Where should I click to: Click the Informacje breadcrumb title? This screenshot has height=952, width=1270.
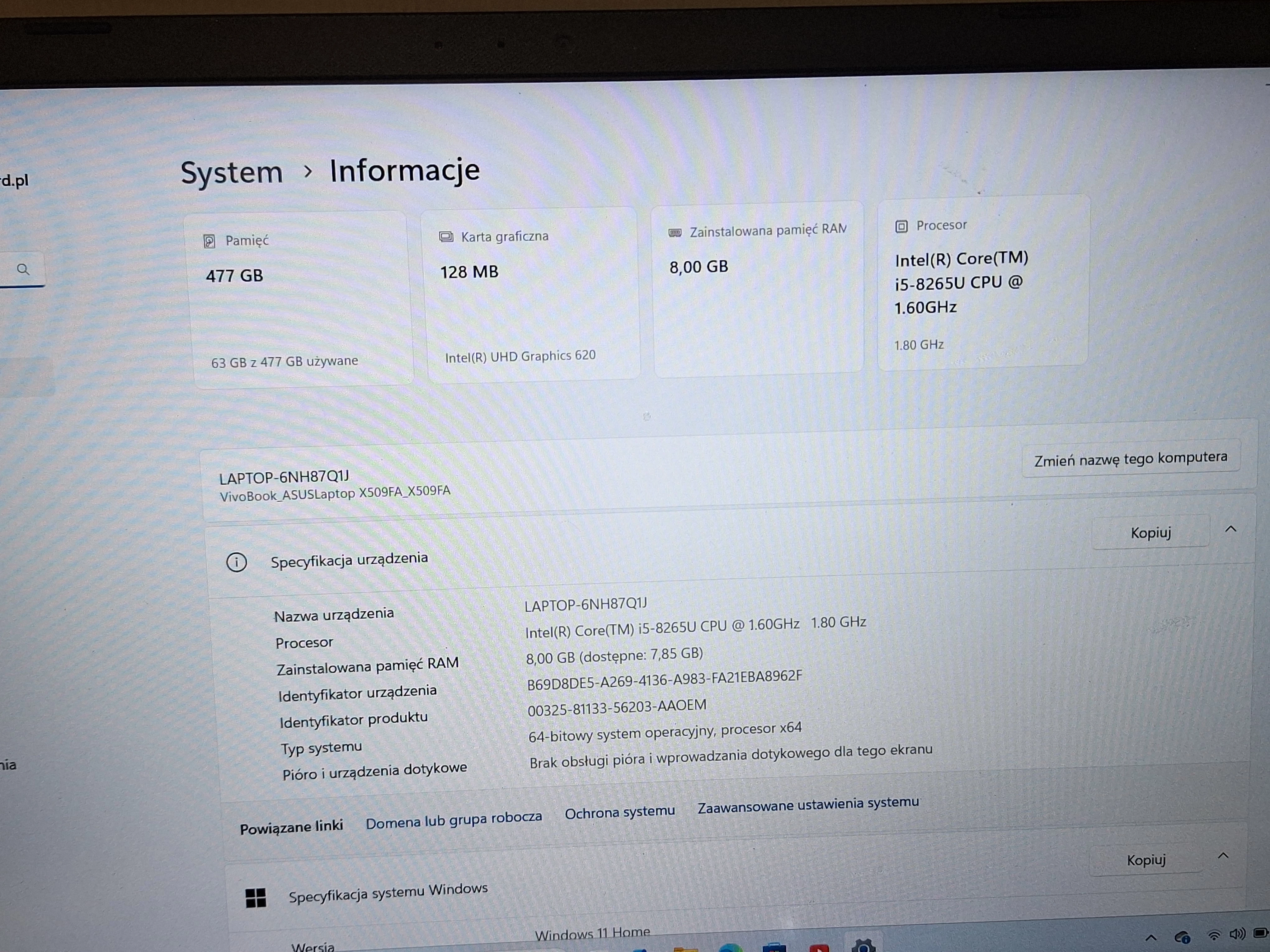[404, 170]
